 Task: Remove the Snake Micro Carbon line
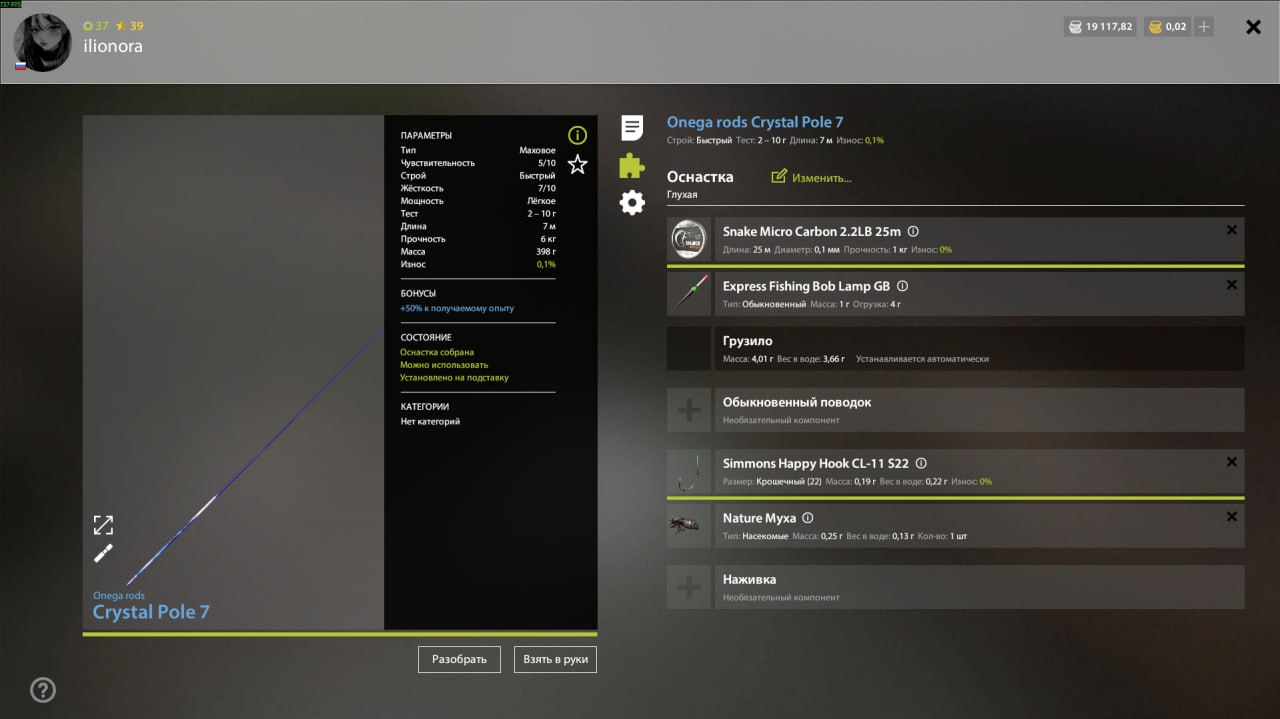point(1231,230)
